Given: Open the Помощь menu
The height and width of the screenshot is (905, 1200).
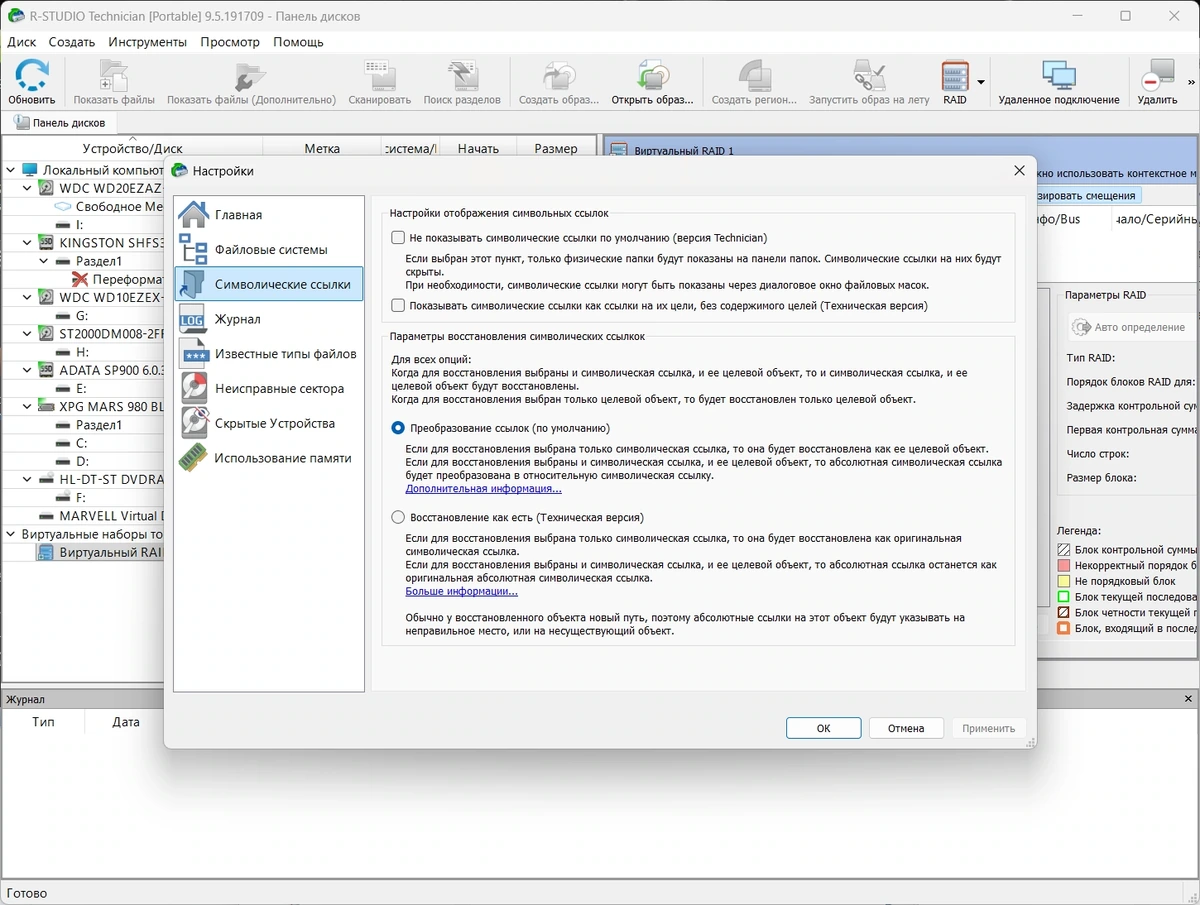Looking at the screenshot, I should (x=298, y=42).
